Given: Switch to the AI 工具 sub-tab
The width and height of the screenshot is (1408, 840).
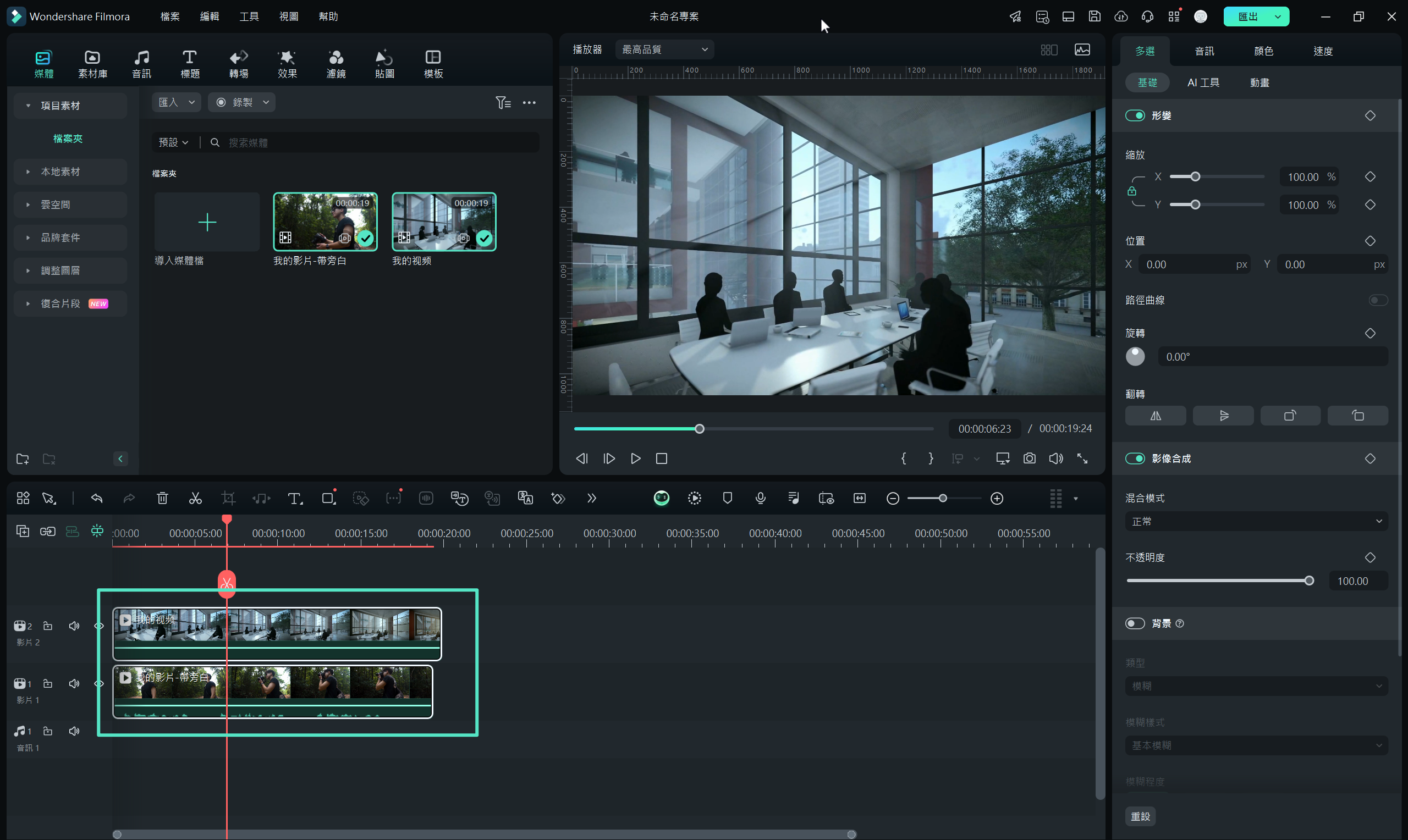Looking at the screenshot, I should point(1203,82).
